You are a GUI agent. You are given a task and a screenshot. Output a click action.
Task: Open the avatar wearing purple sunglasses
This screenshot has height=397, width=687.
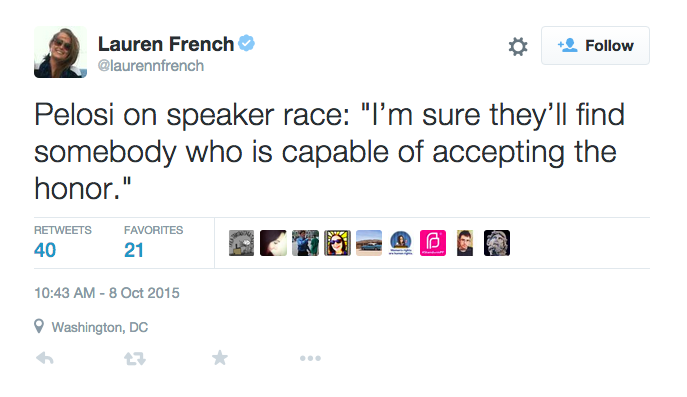(337, 243)
